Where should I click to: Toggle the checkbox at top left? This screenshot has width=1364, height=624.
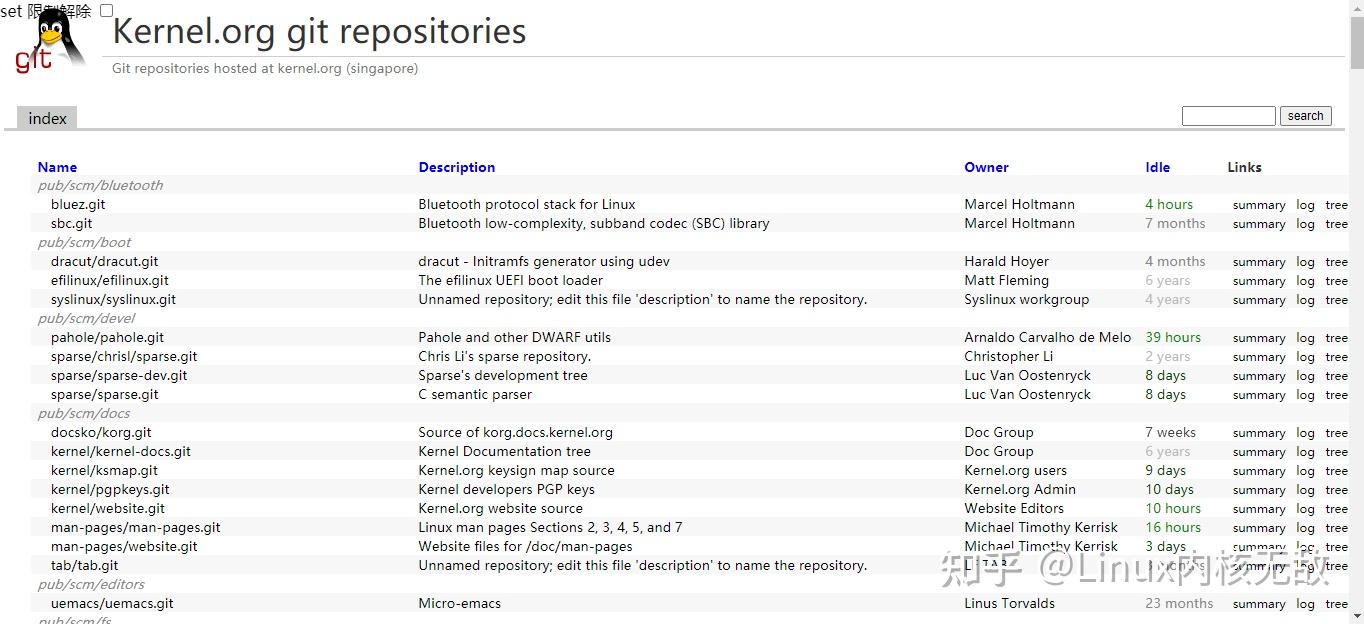point(107,11)
